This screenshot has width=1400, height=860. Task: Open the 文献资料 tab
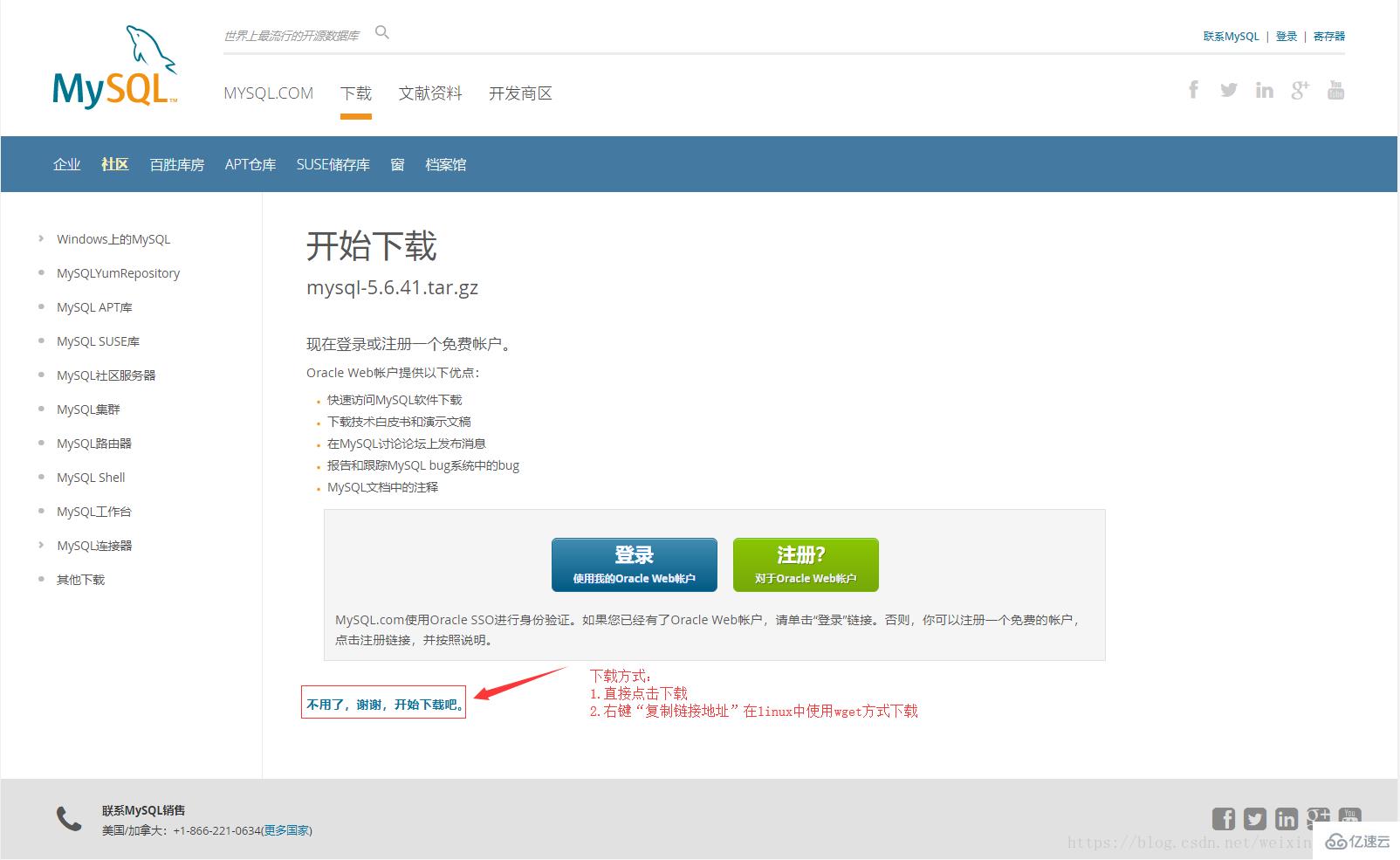click(x=430, y=93)
